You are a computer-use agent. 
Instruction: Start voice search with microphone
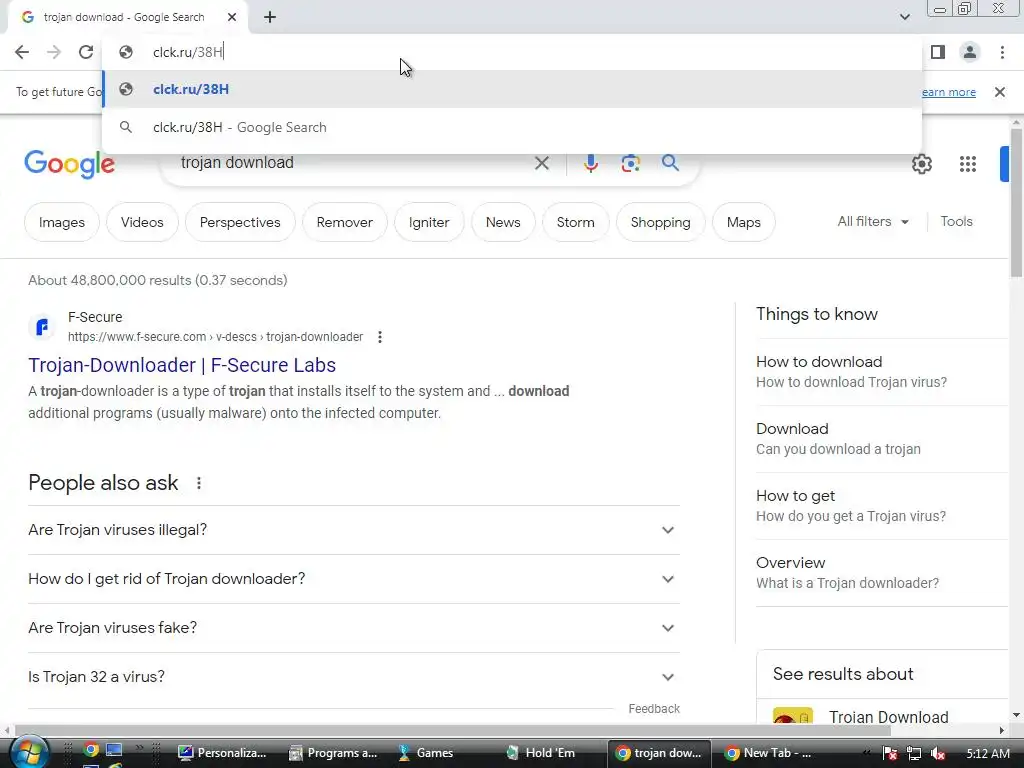tap(590, 163)
